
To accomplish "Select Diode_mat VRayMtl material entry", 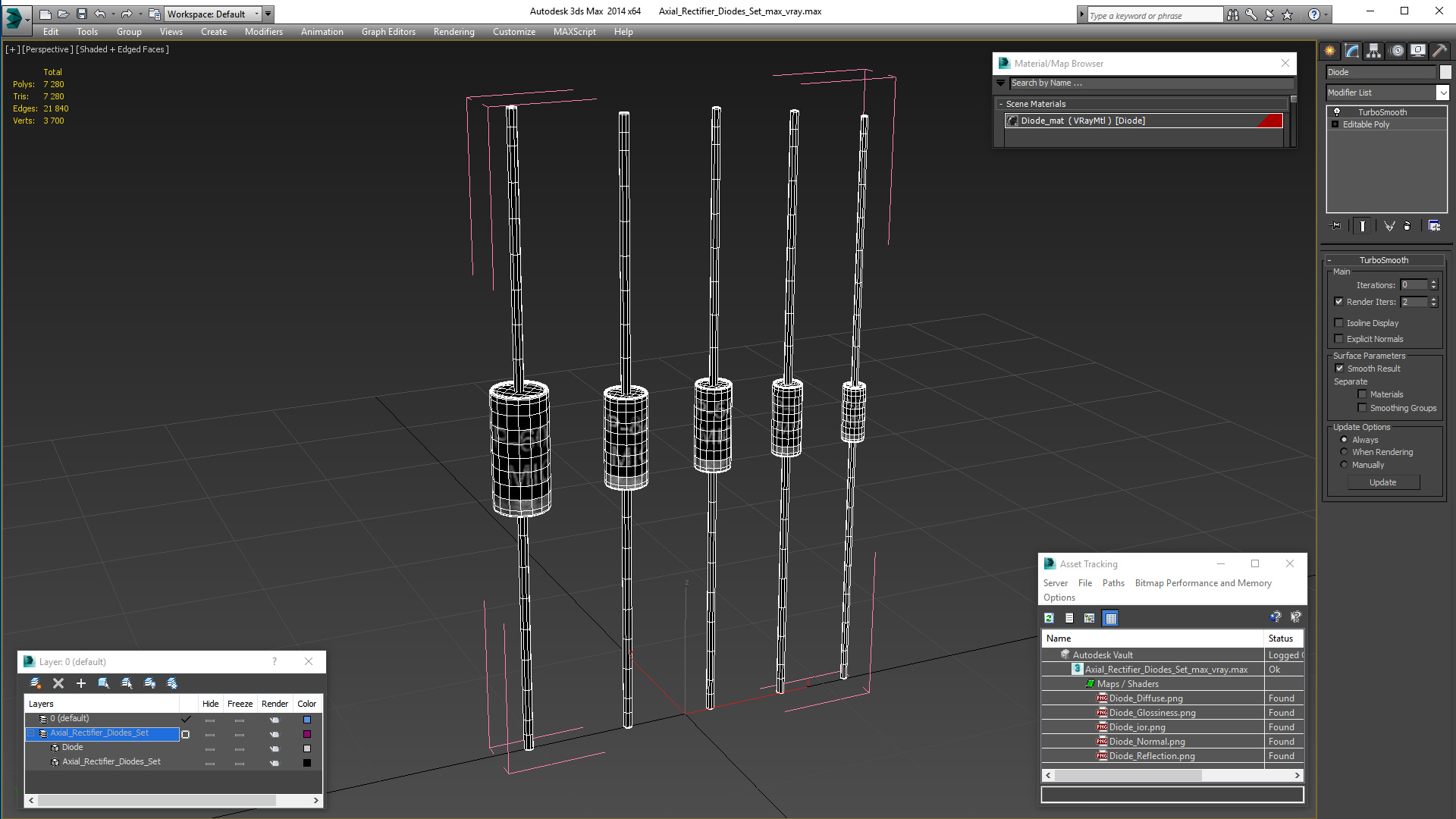I will [x=1144, y=121].
